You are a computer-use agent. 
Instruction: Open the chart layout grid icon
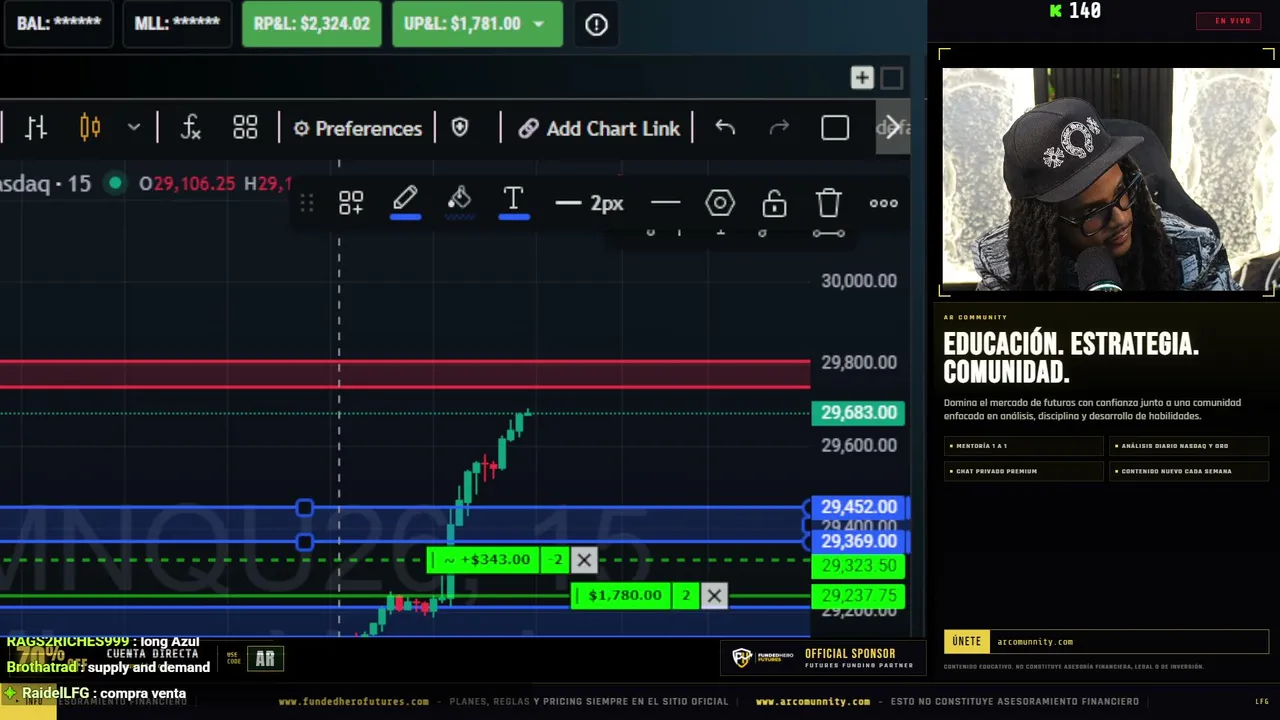tap(245, 128)
